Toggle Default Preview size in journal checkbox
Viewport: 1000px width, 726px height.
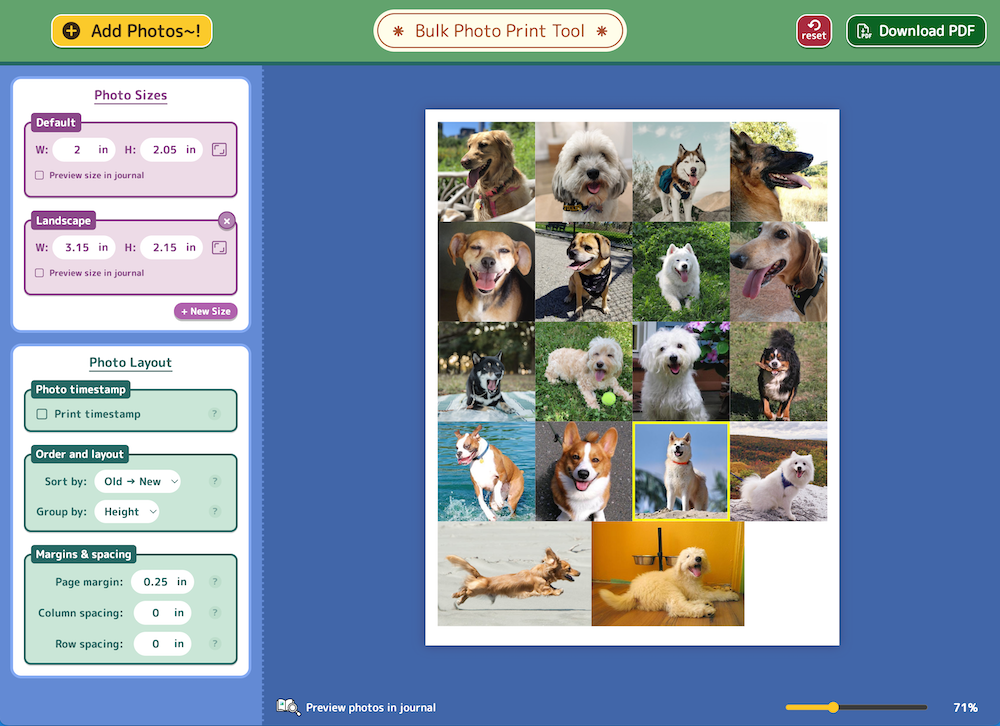coord(40,175)
